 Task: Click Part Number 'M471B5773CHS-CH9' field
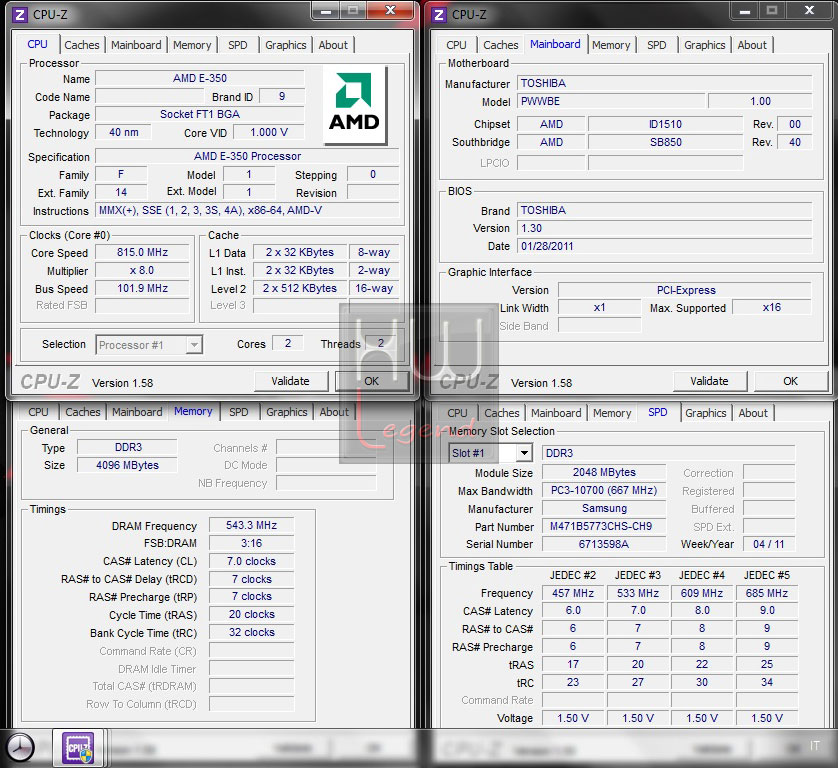click(x=604, y=526)
